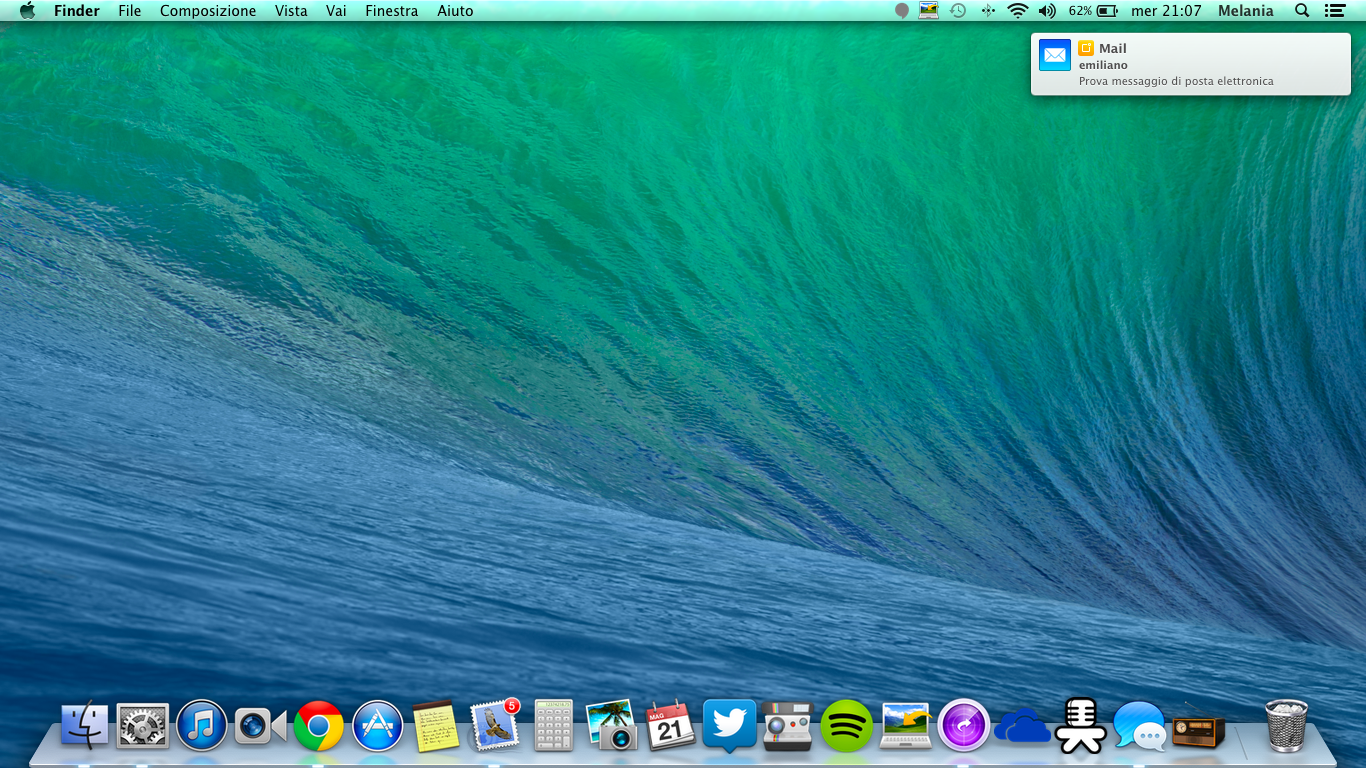
Task: Open Spotify from the Dock
Action: click(x=846, y=726)
